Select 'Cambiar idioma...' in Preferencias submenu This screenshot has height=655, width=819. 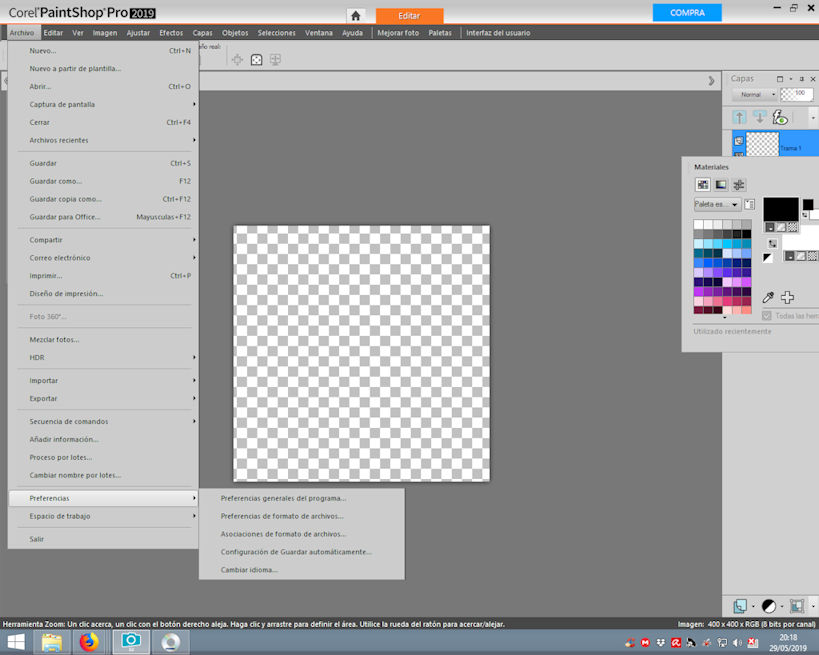click(249, 570)
